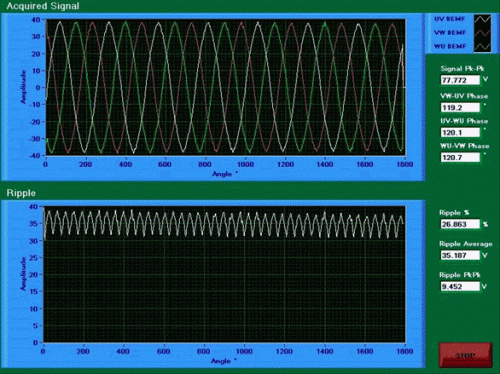Click the red STOP button
500x374 pixels.
click(465, 355)
